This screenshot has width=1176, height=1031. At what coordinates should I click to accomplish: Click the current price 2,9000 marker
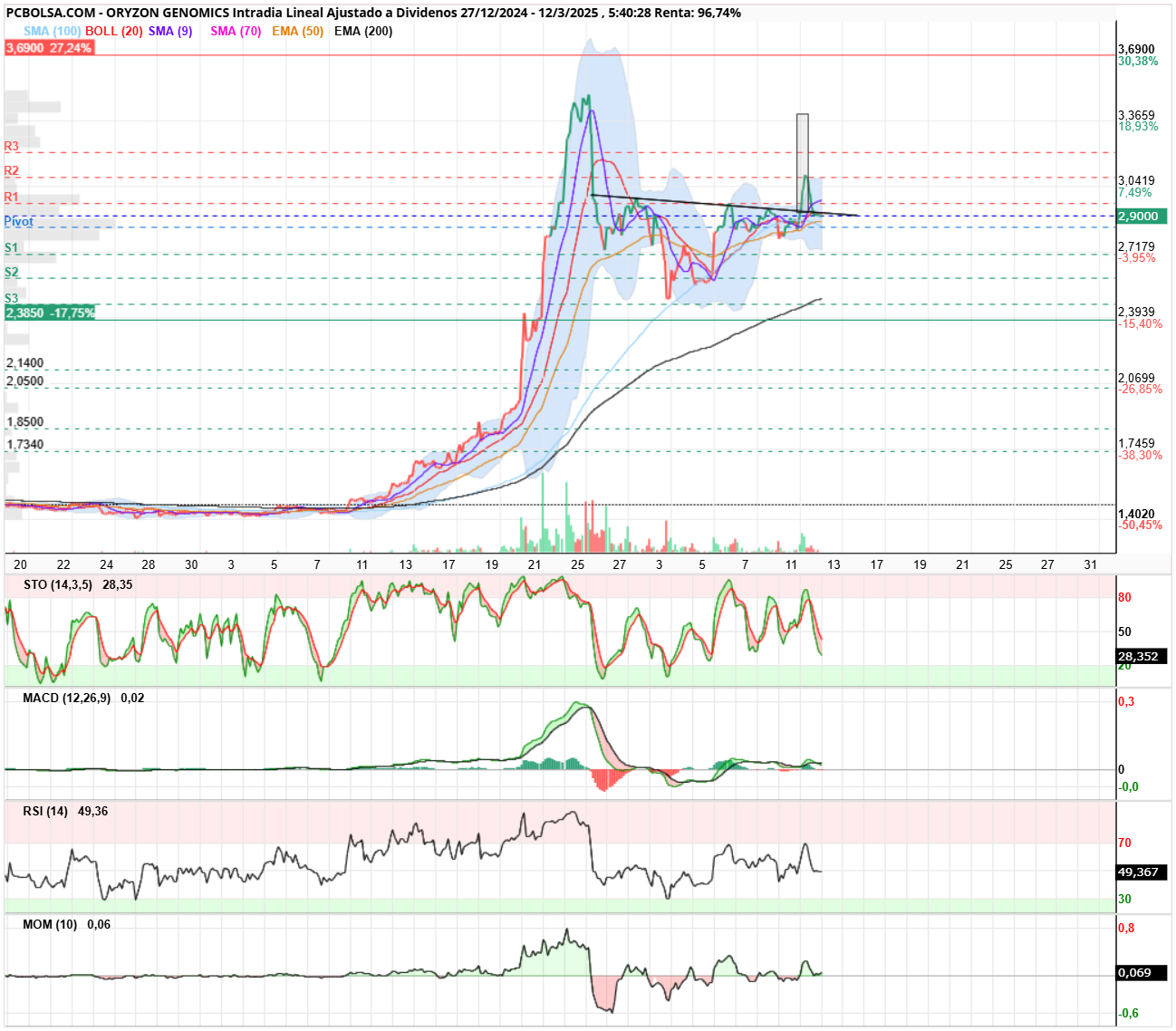[x=1142, y=217]
